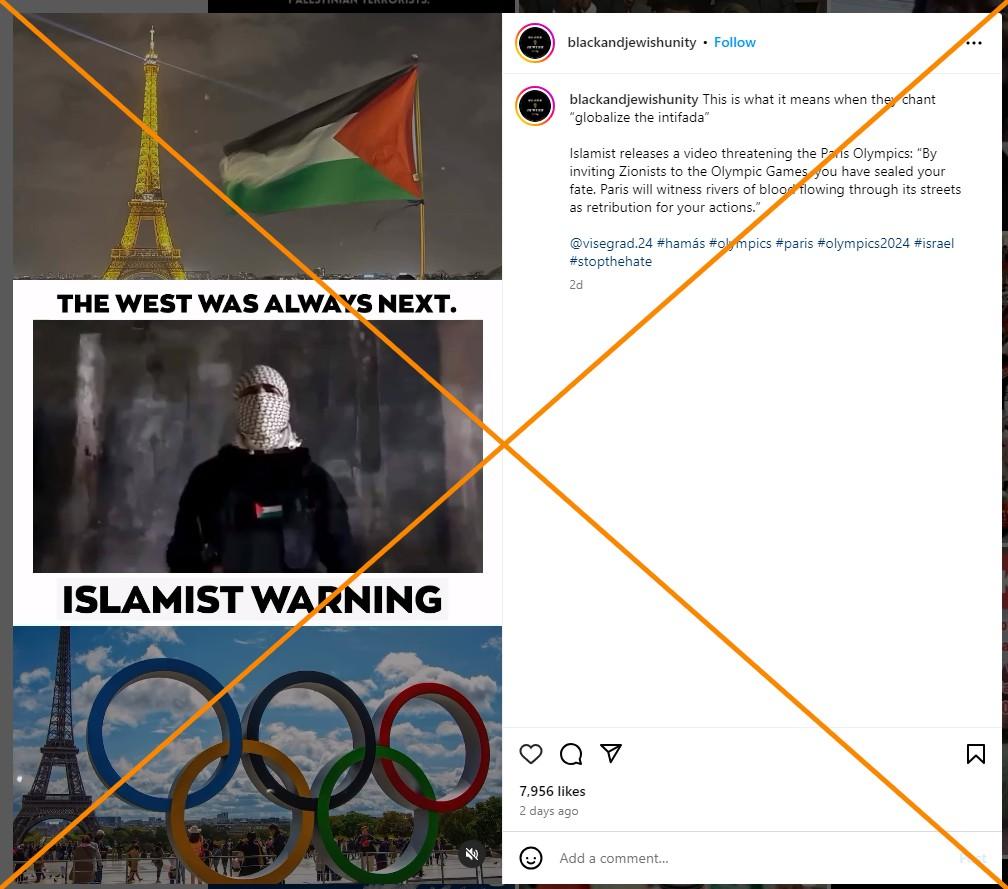Unmute video using muted speaker icon
The height and width of the screenshot is (889, 1008).
tap(472, 854)
